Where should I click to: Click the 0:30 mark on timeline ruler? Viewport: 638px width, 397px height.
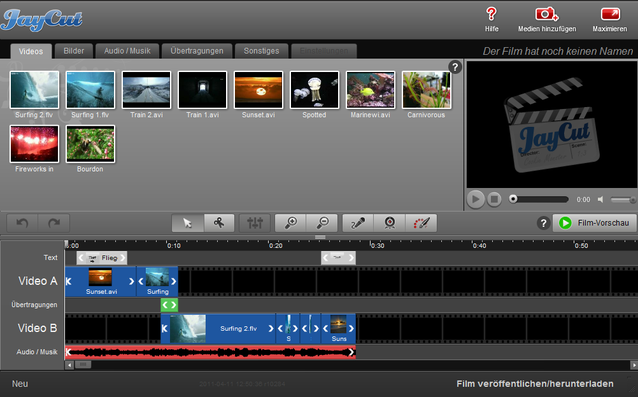[377, 245]
